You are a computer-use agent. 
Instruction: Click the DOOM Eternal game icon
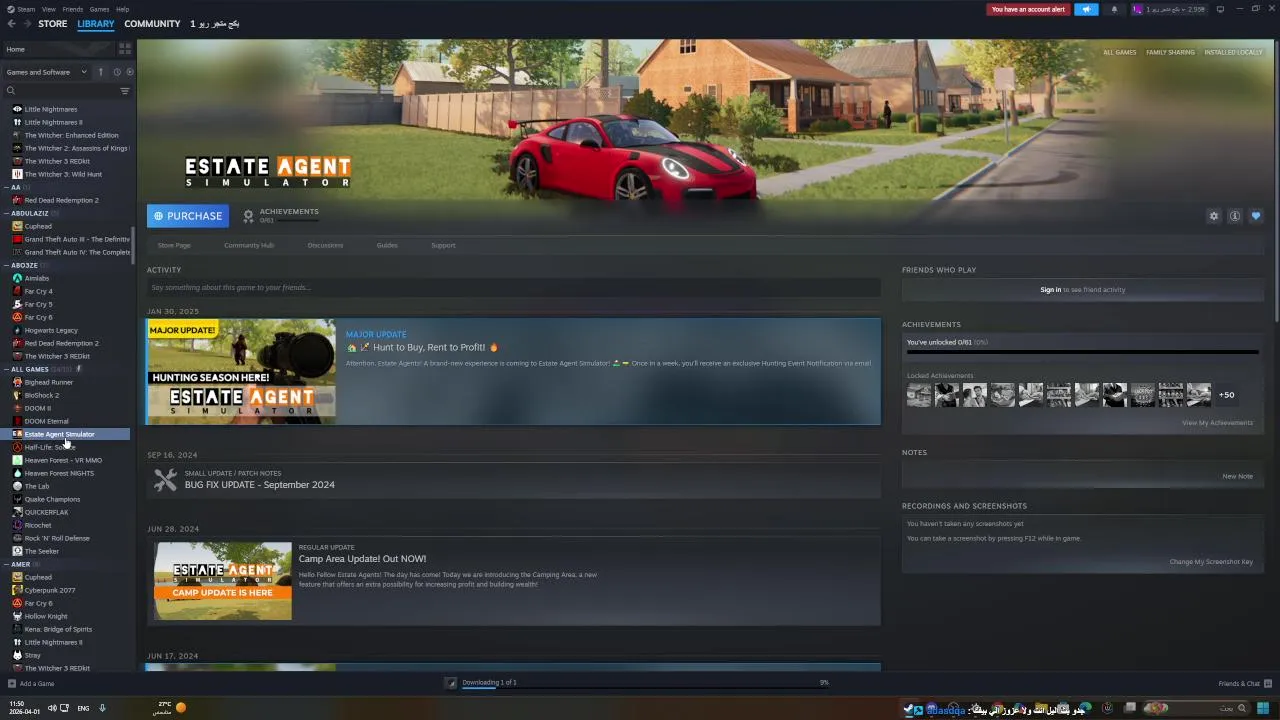(x=17, y=421)
